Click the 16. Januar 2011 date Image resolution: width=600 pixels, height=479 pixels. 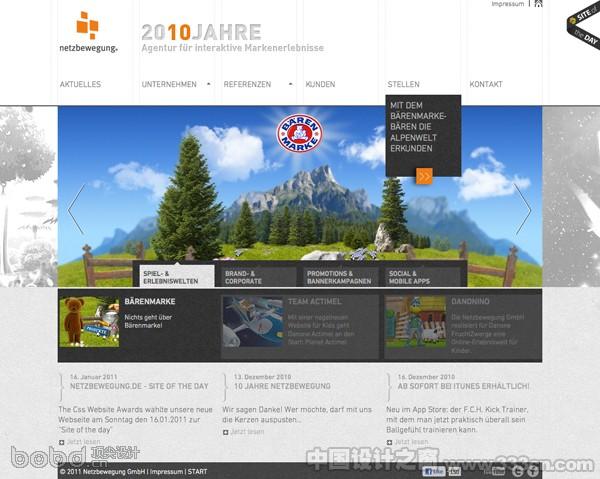coord(93,377)
